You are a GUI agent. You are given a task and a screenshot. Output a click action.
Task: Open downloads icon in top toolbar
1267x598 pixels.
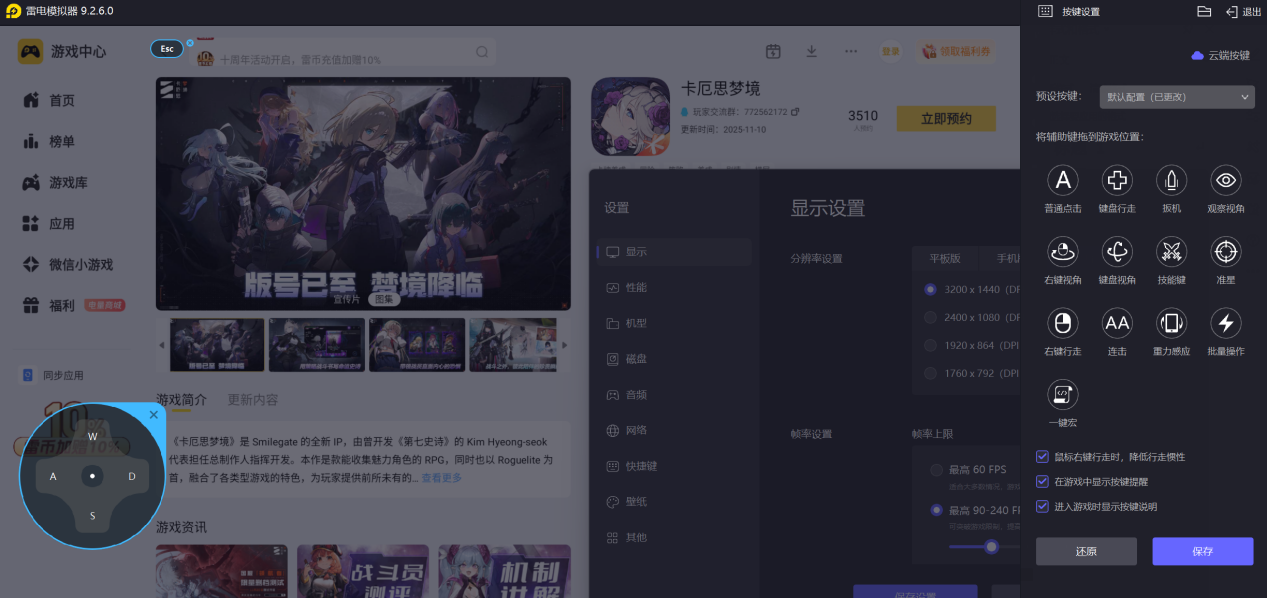[812, 51]
